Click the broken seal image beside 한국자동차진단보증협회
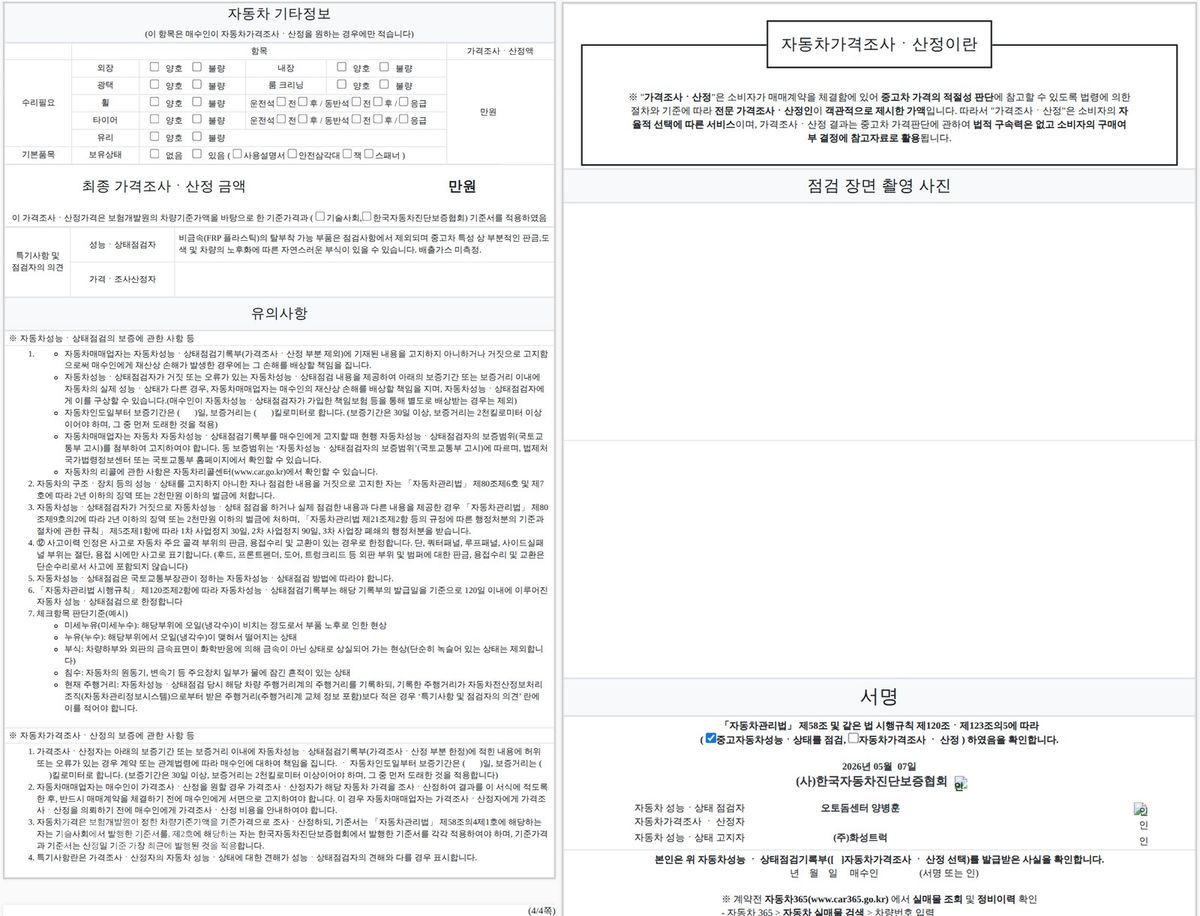 [x=960, y=783]
